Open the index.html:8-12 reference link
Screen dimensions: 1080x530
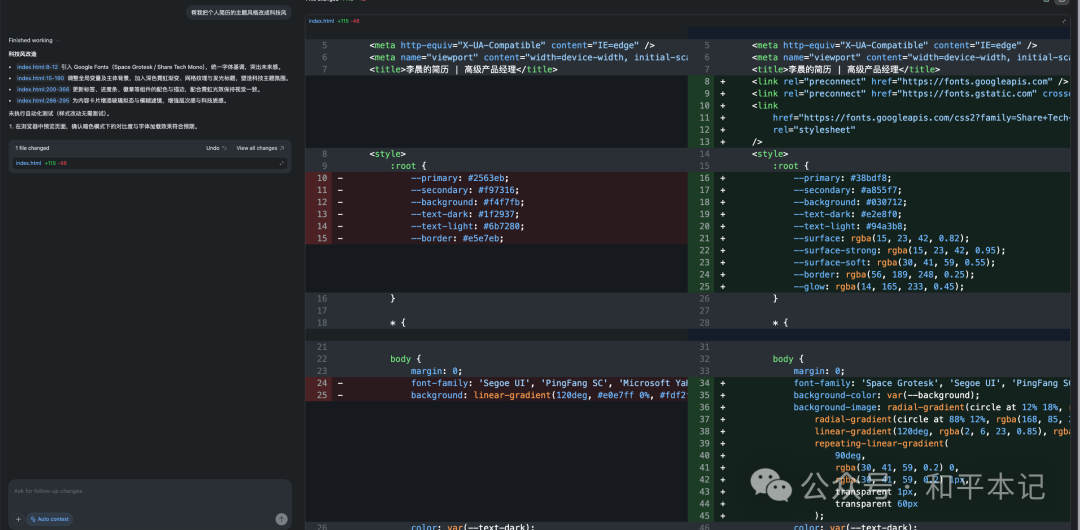pos(37,68)
